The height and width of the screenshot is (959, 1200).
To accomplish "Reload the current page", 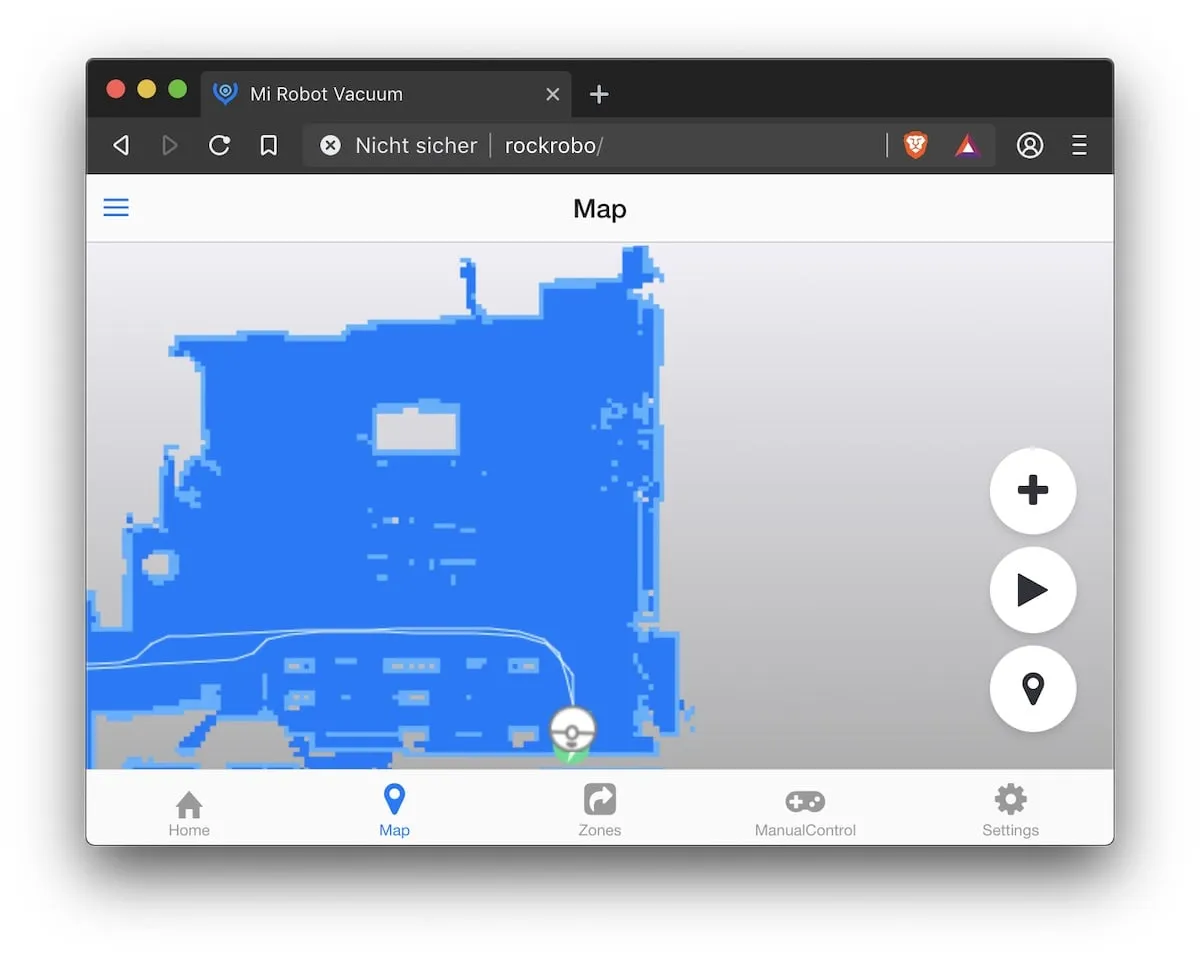I will (x=219, y=146).
